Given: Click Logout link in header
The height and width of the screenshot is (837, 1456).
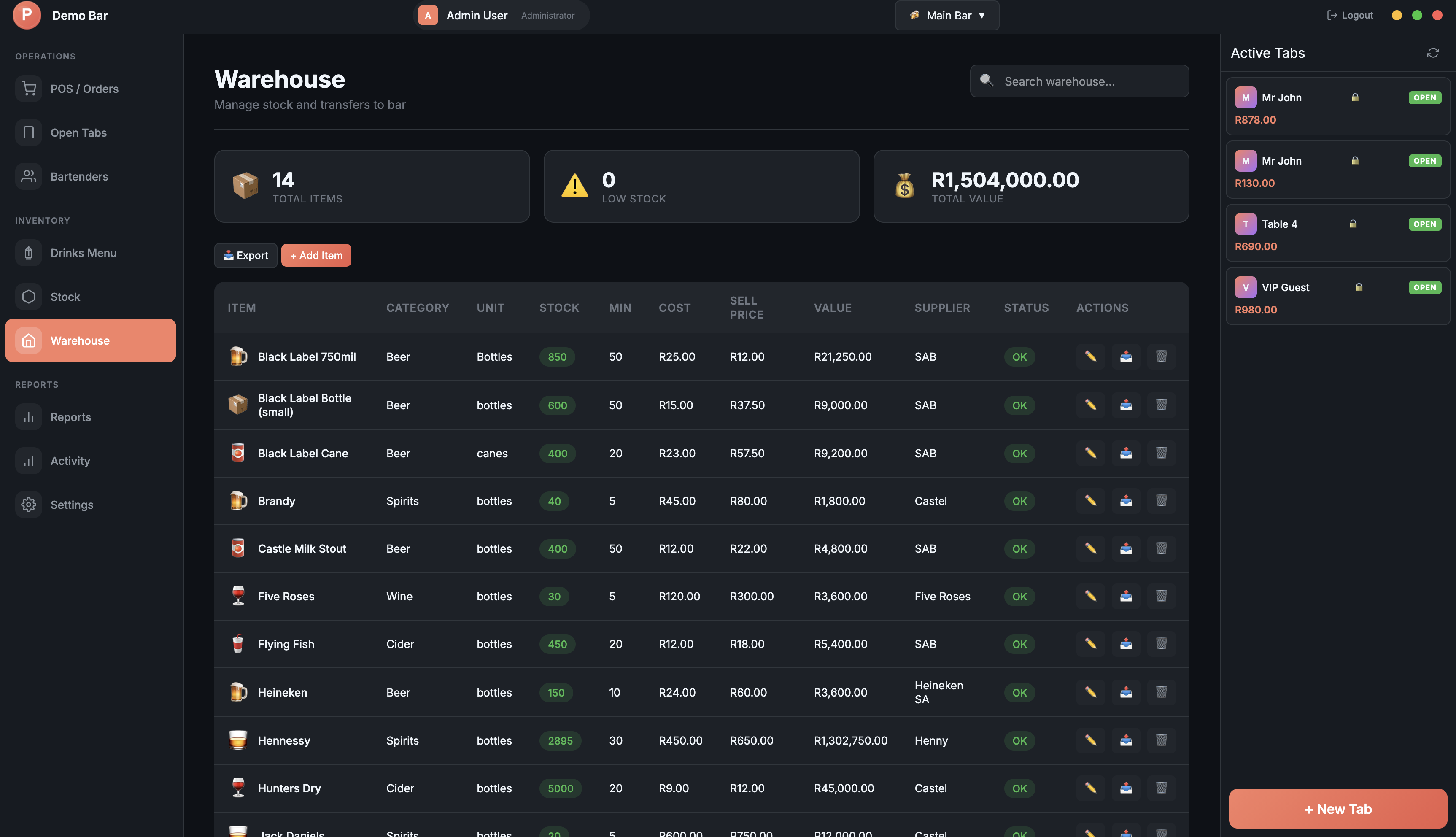Looking at the screenshot, I should click(1350, 16).
